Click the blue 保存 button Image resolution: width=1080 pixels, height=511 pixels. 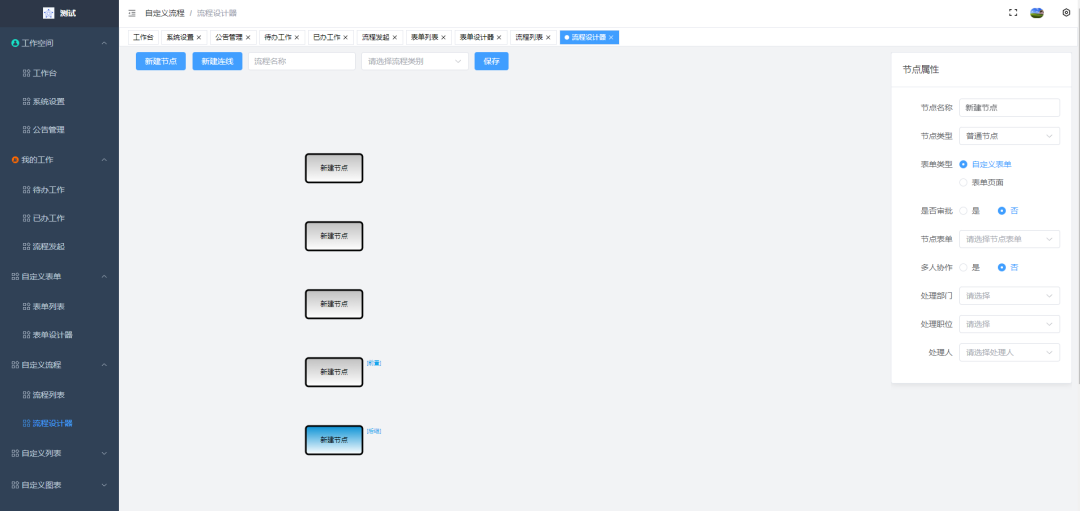pos(491,61)
